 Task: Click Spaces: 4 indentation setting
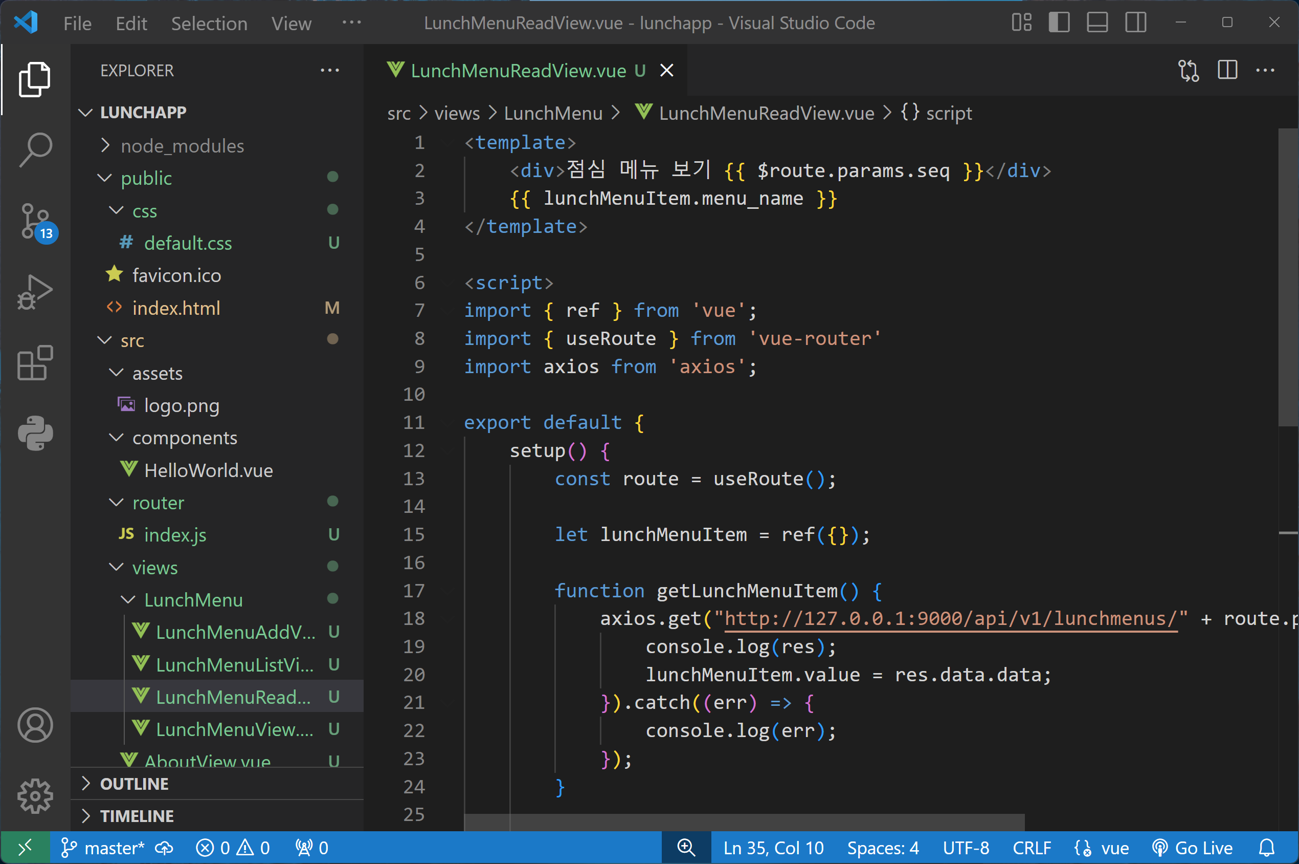(x=883, y=847)
